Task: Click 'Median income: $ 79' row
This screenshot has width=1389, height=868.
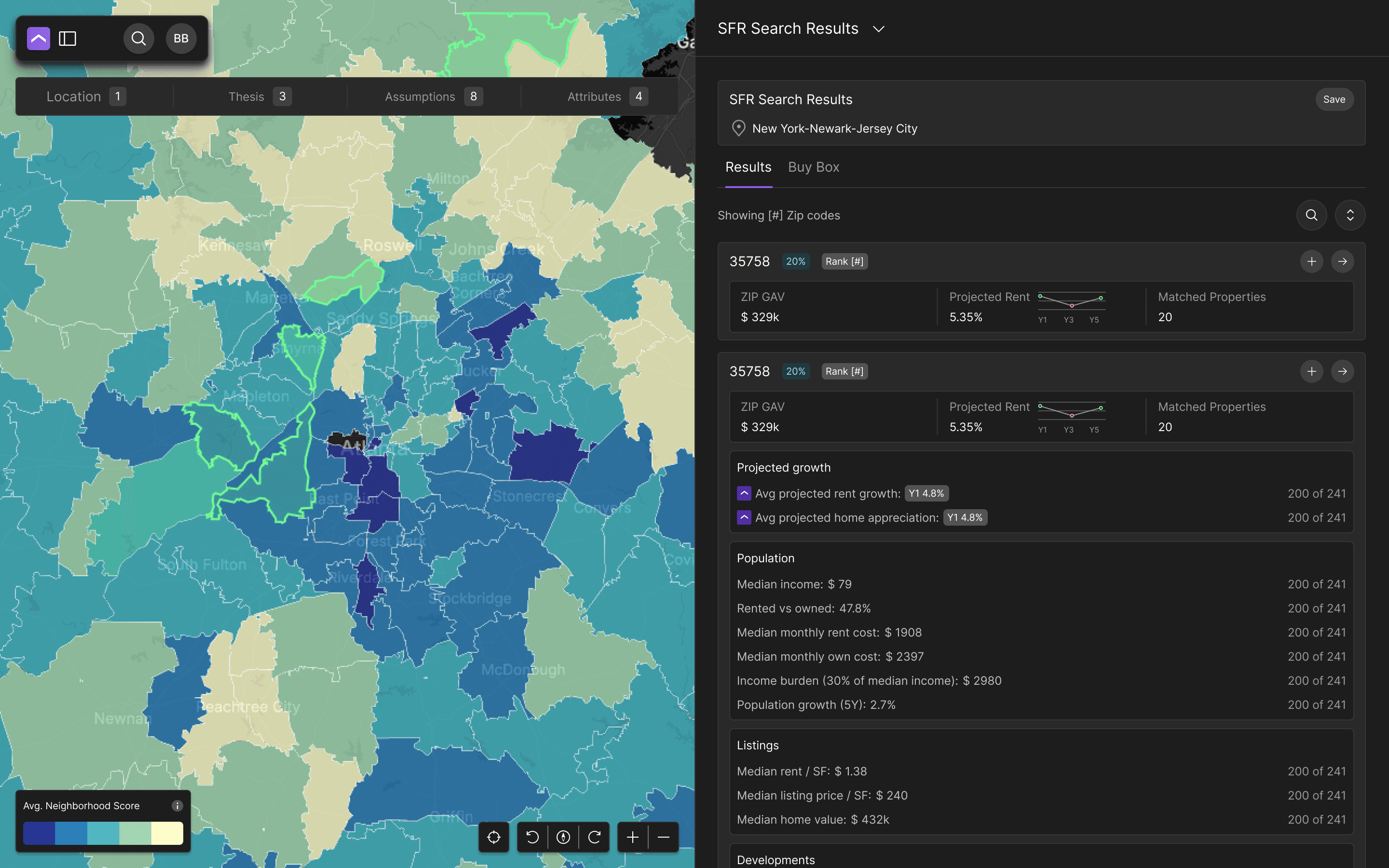Action: [1041, 584]
